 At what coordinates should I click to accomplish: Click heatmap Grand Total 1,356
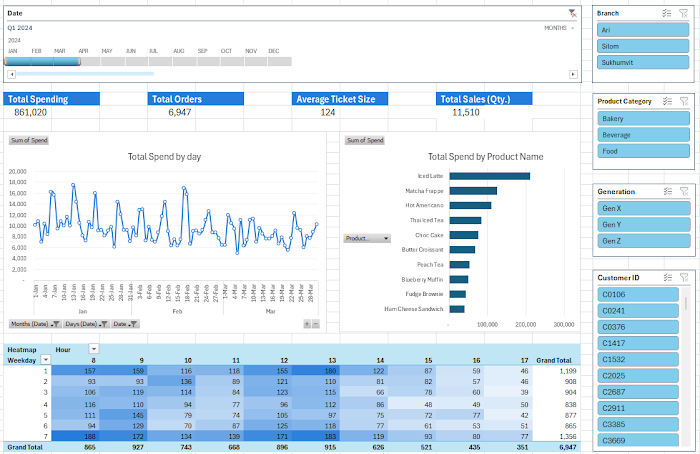[x=557, y=437]
